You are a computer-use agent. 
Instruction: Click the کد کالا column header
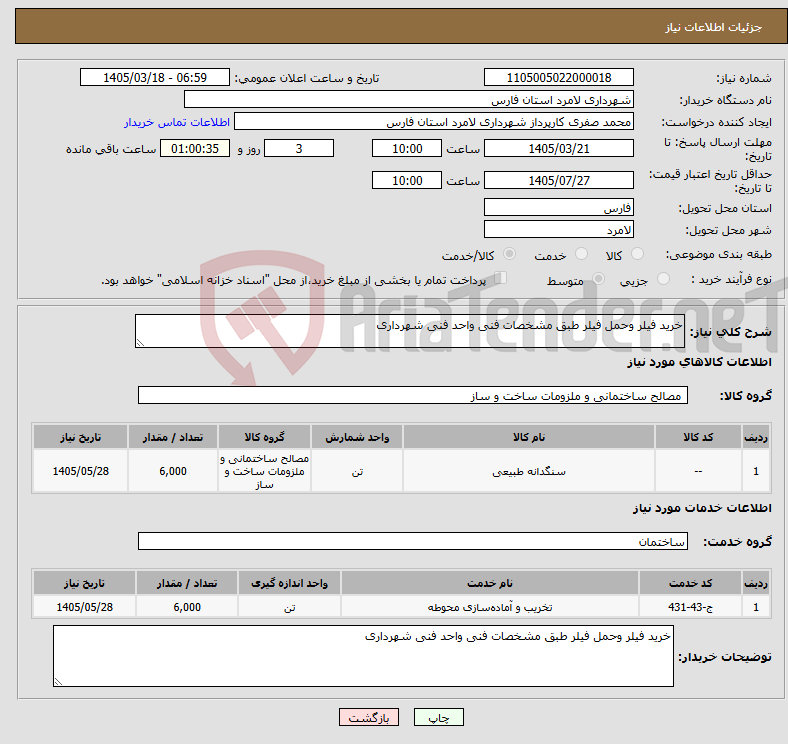coord(698,437)
